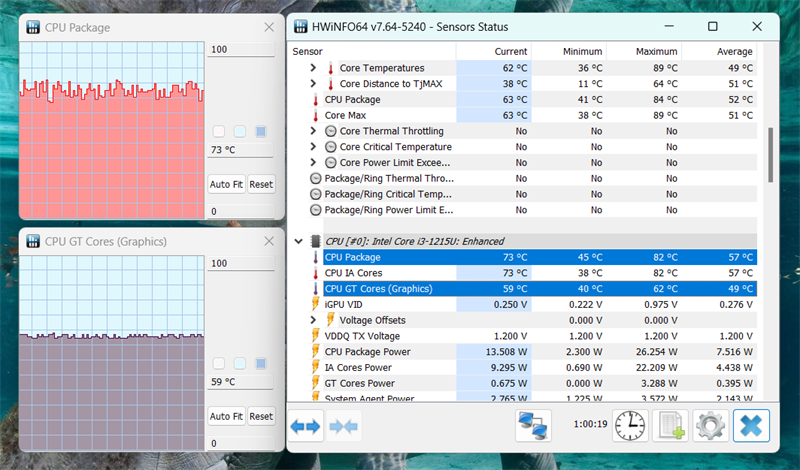Click the Maximum column header
800x470 pixels.
click(x=657, y=51)
